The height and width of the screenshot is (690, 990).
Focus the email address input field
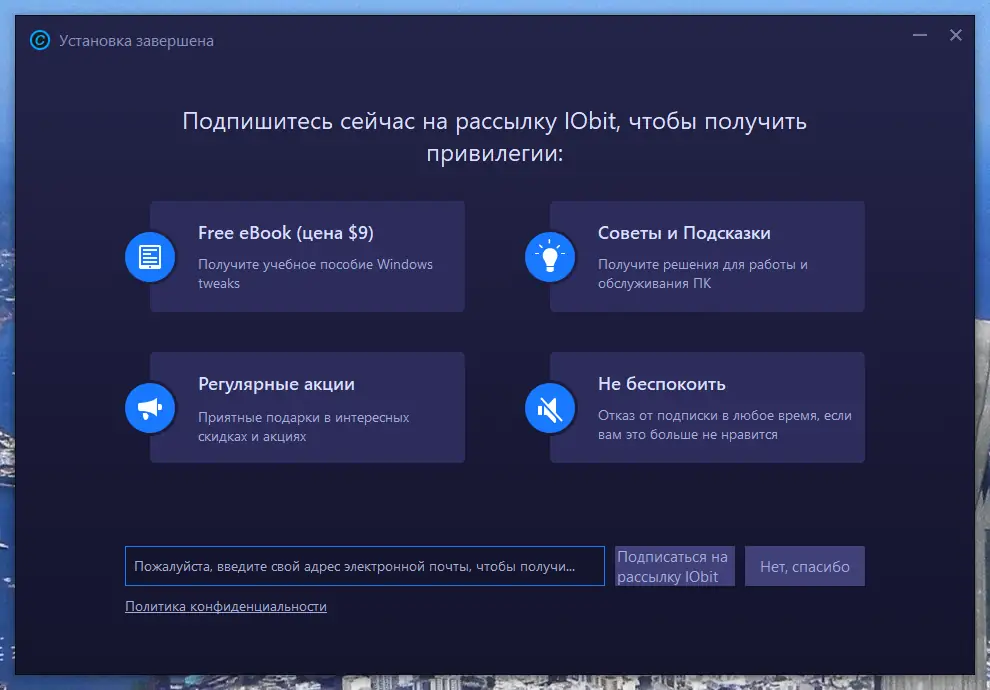point(365,566)
